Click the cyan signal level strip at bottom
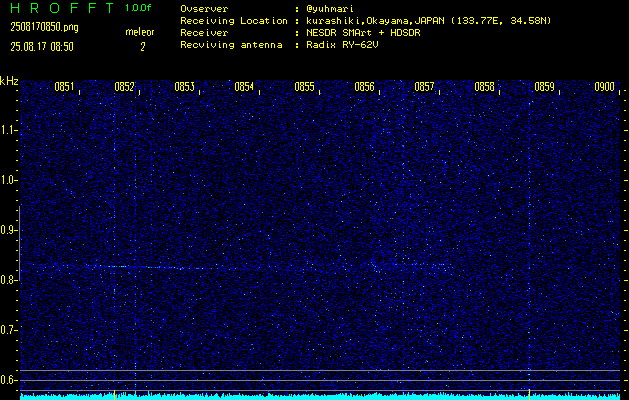 [320, 397]
